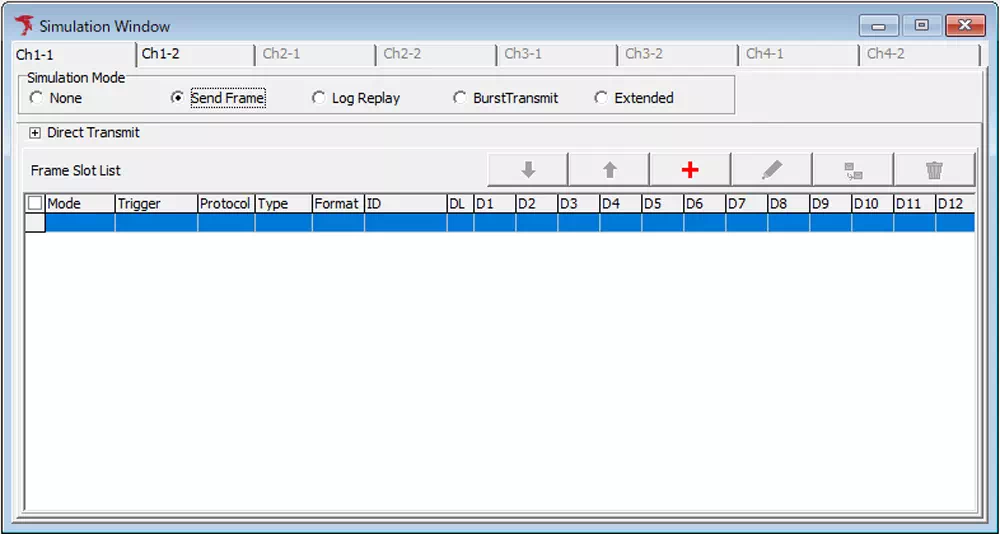This screenshot has width=1000, height=534.
Task: Click the move down arrow button
Action: [x=528, y=170]
